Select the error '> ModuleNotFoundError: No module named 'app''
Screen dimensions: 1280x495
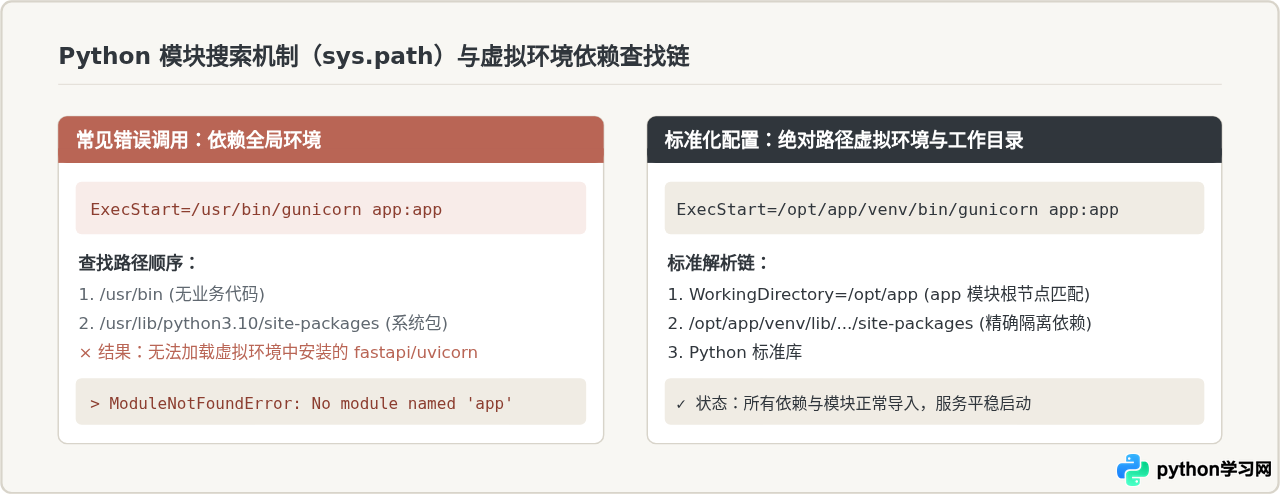(x=301, y=404)
